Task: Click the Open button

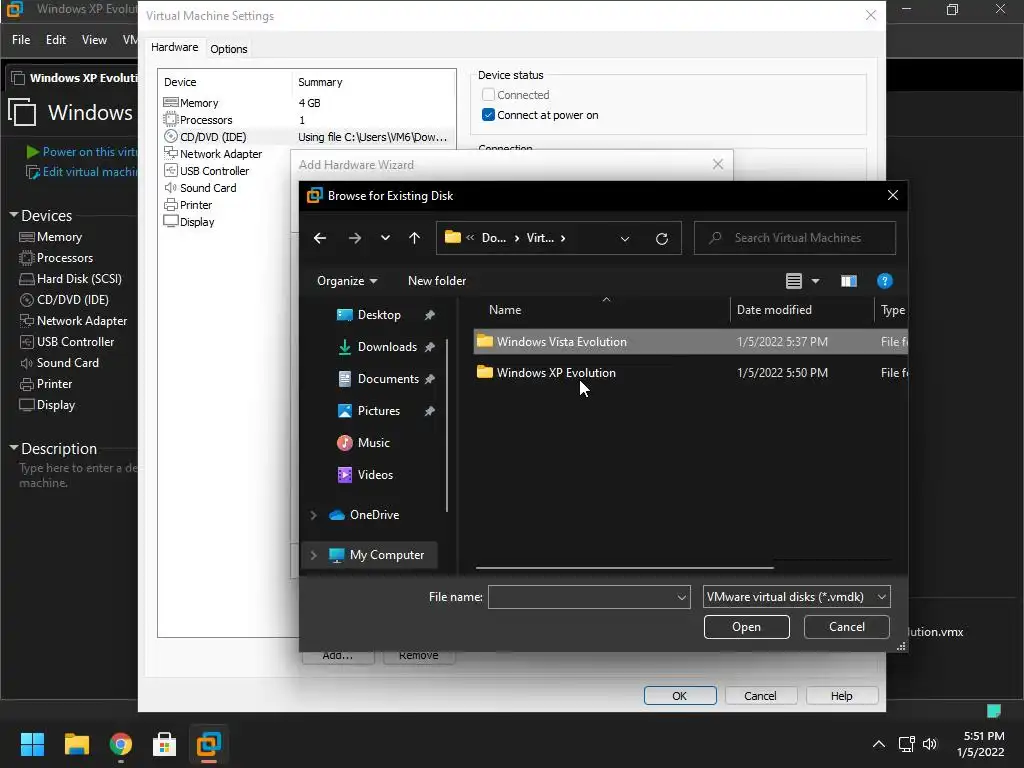Action: point(746,627)
